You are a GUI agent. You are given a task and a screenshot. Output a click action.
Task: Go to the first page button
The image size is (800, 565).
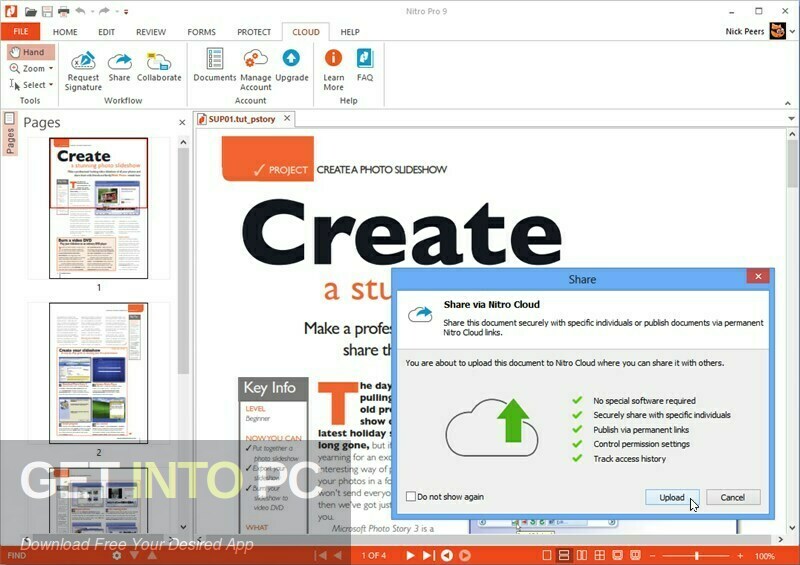click(x=320, y=555)
